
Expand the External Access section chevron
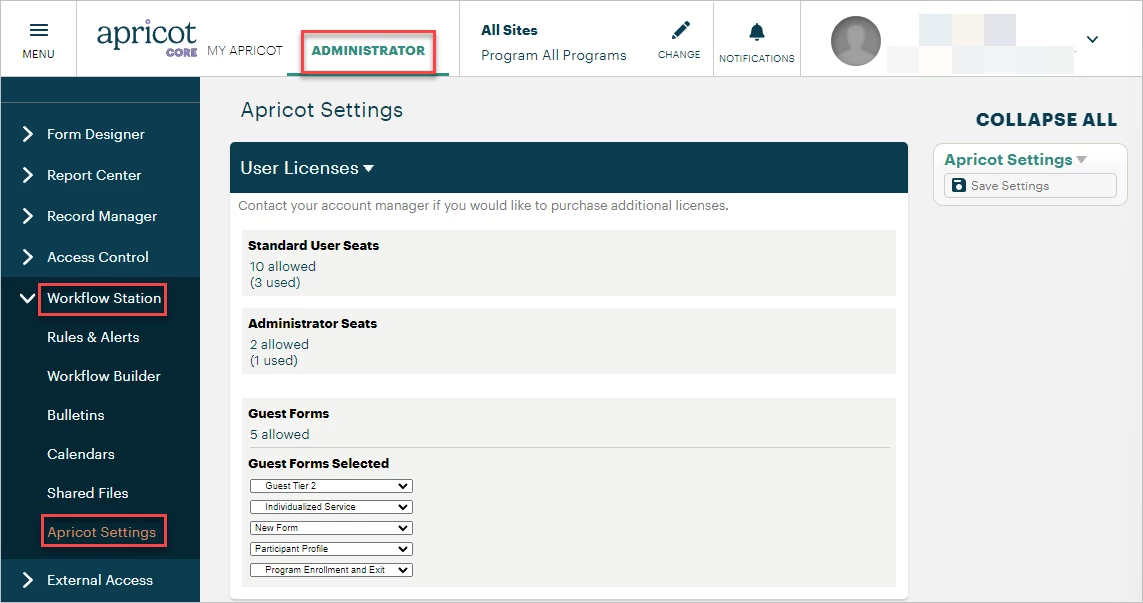click(28, 580)
